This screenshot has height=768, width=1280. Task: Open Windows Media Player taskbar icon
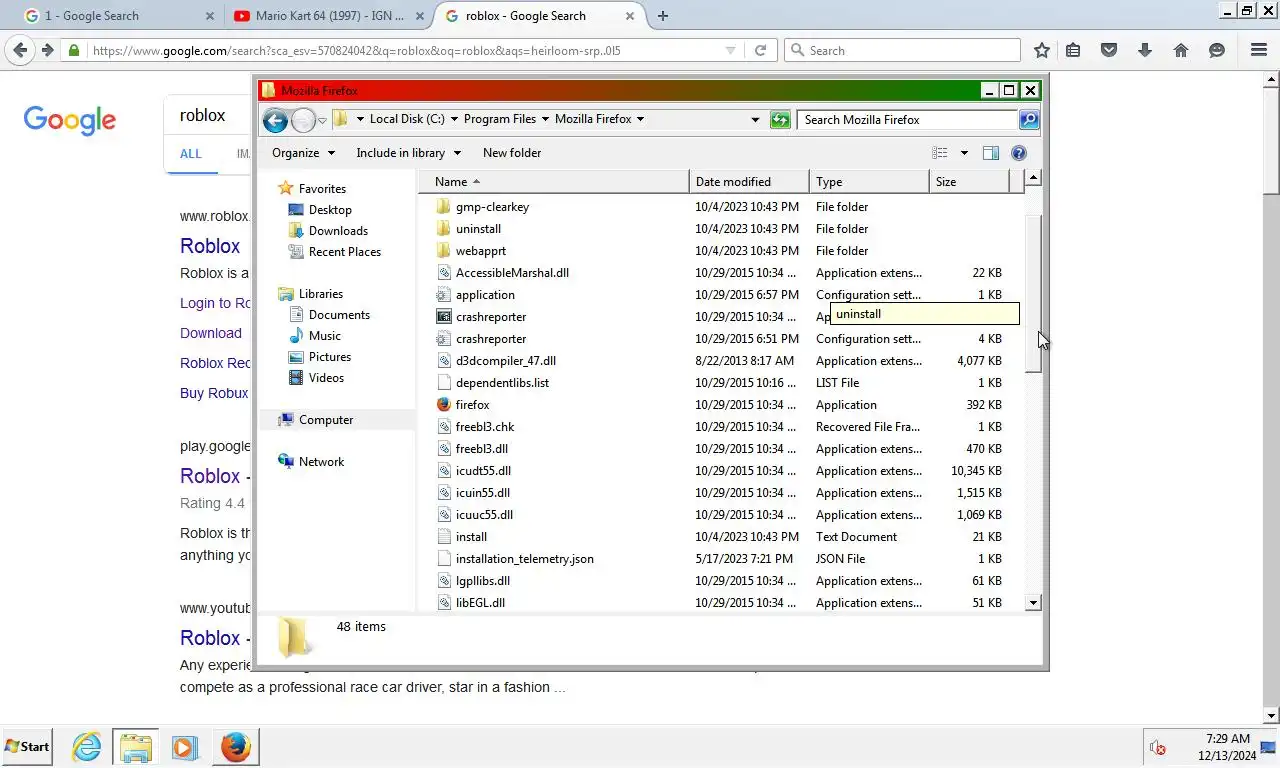(184, 746)
